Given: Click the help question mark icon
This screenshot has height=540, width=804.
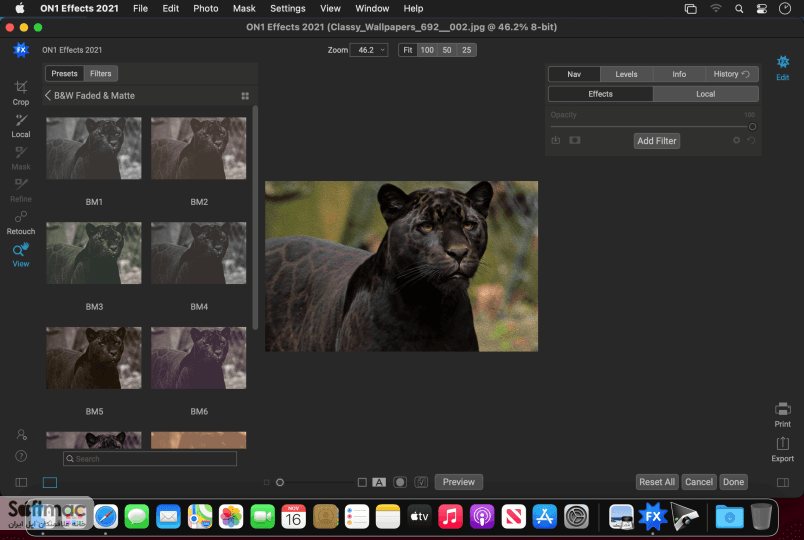Looking at the screenshot, I should click(21, 456).
